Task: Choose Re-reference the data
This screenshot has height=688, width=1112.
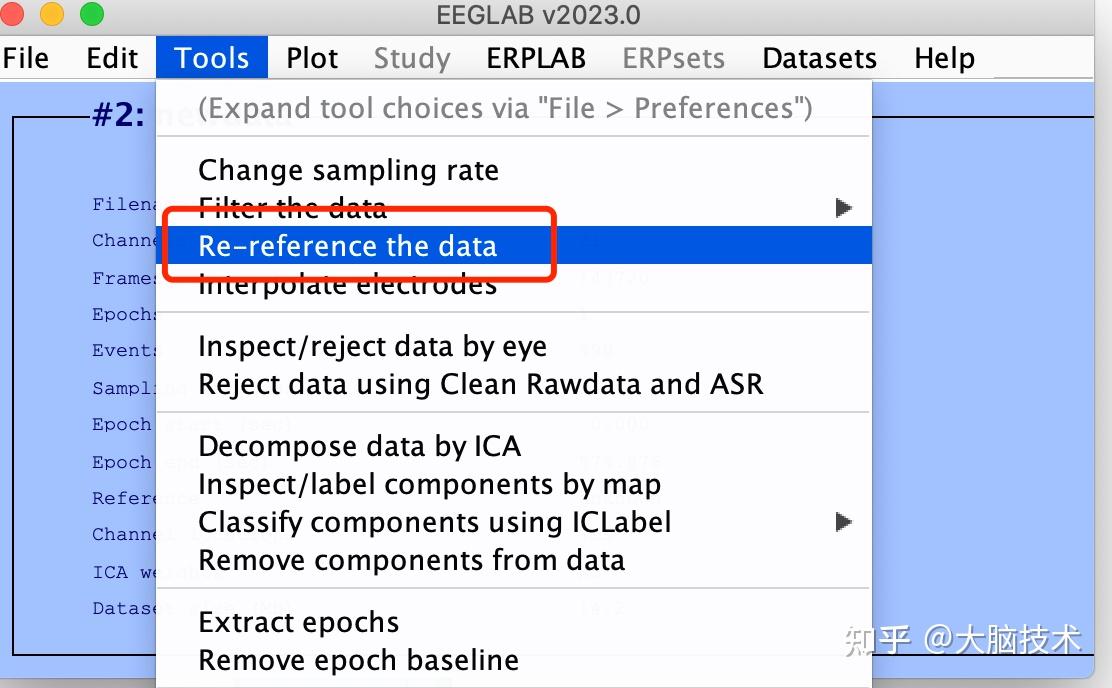Action: tap(348, 246)
